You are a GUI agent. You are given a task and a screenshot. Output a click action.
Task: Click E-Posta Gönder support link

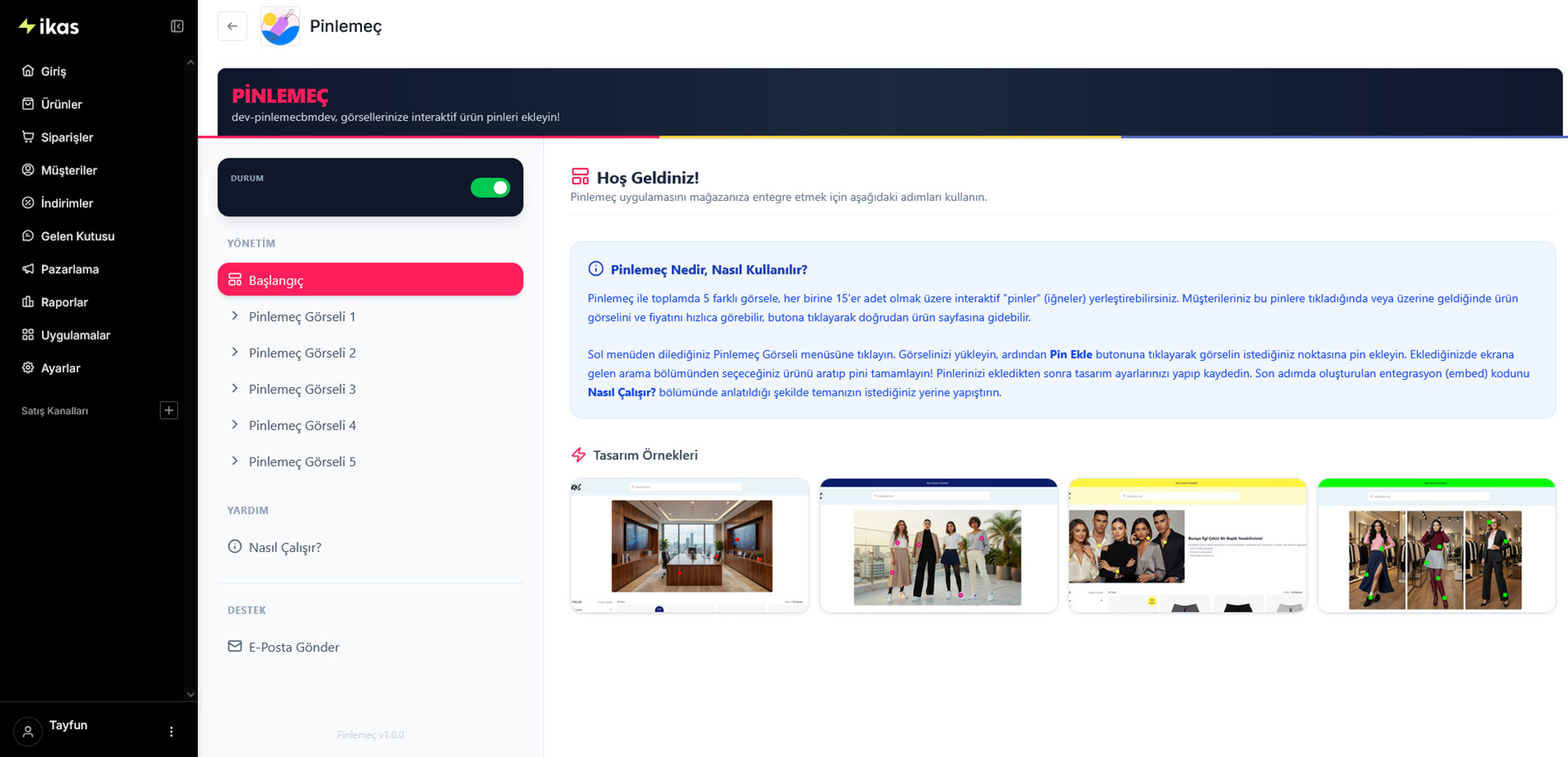[x=293, y=647]
